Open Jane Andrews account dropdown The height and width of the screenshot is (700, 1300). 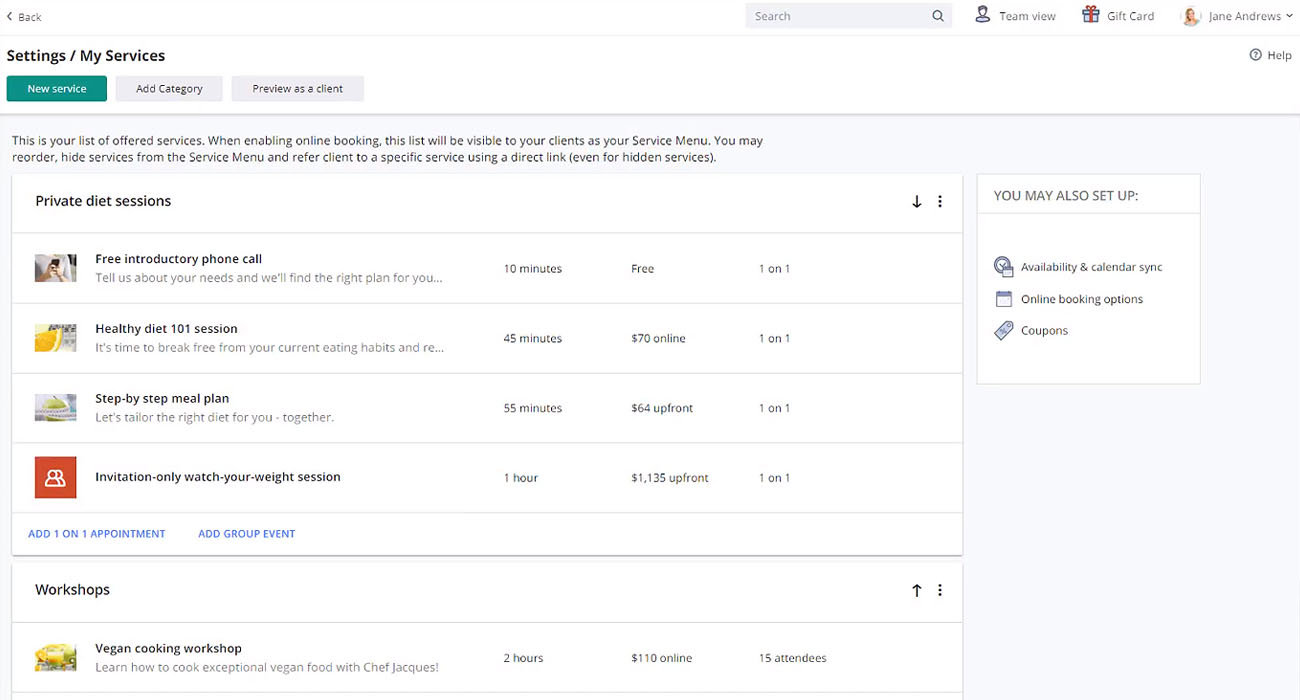tap(1238, 16)
